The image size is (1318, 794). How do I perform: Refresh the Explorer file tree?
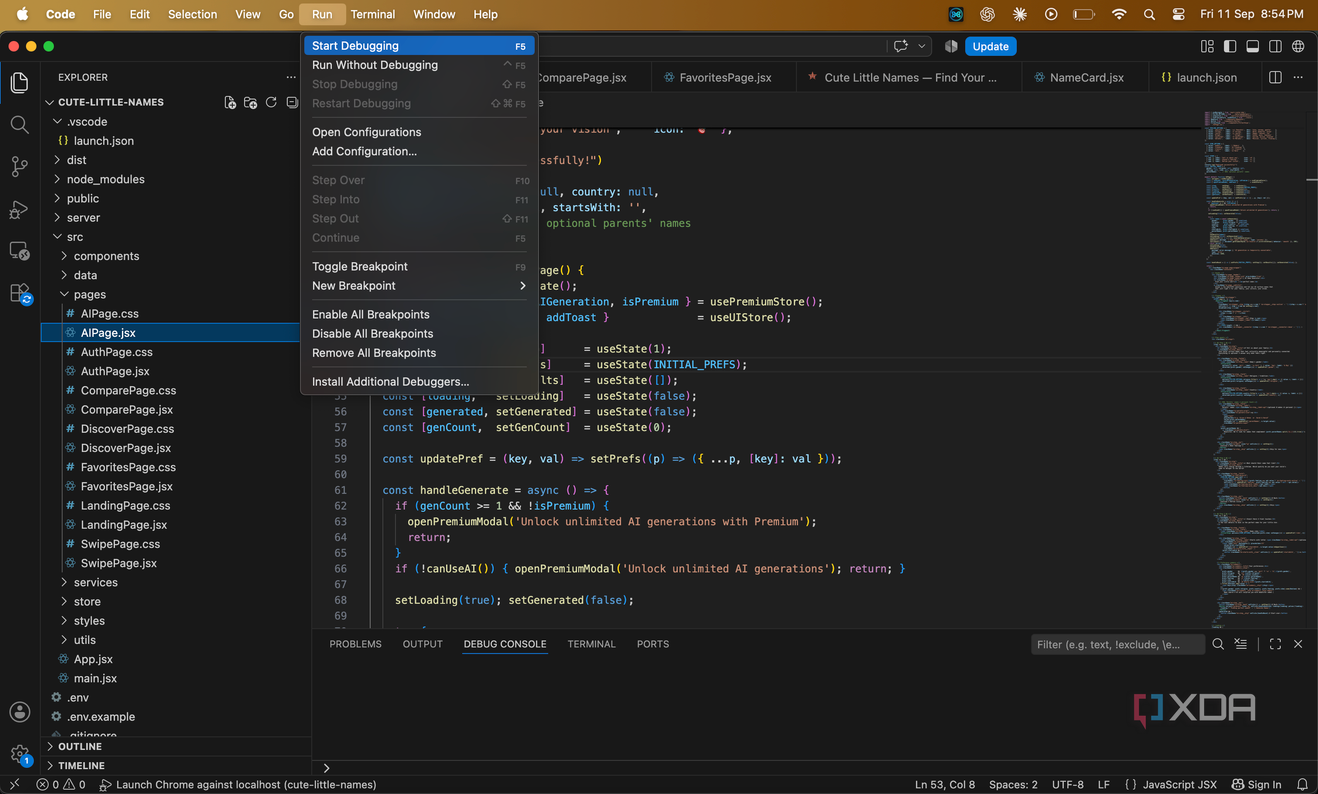point(271,102)
